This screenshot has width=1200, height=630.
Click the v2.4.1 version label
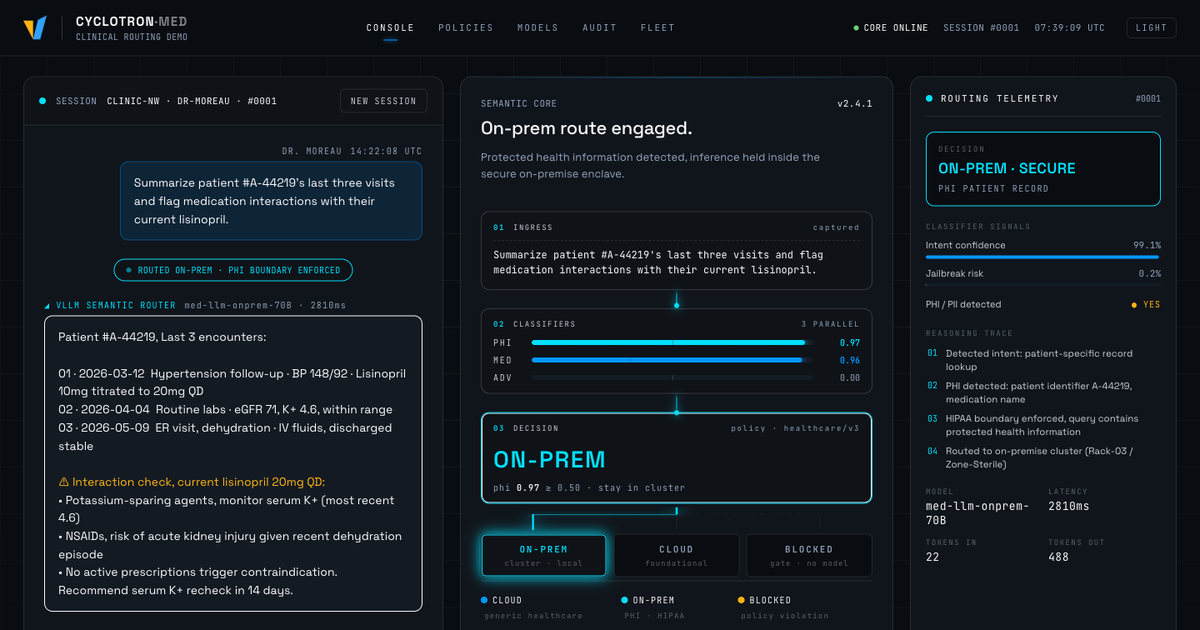(x=855, y=104)
